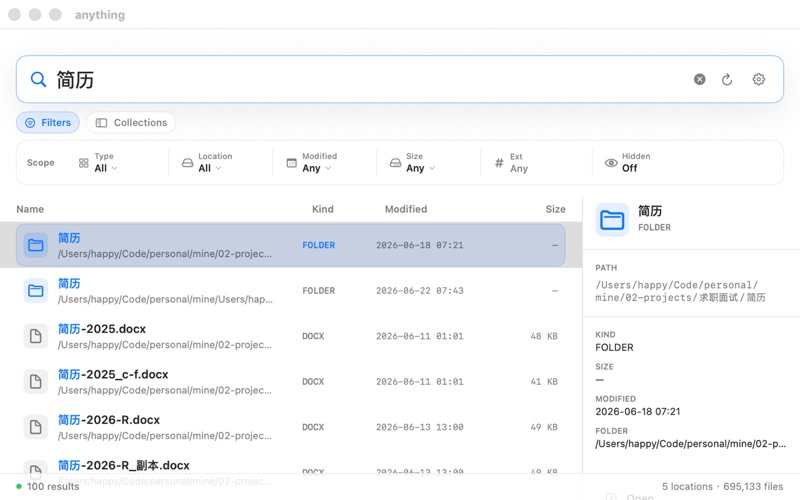Click the Ext Any extension field

[x=512, y=163]
